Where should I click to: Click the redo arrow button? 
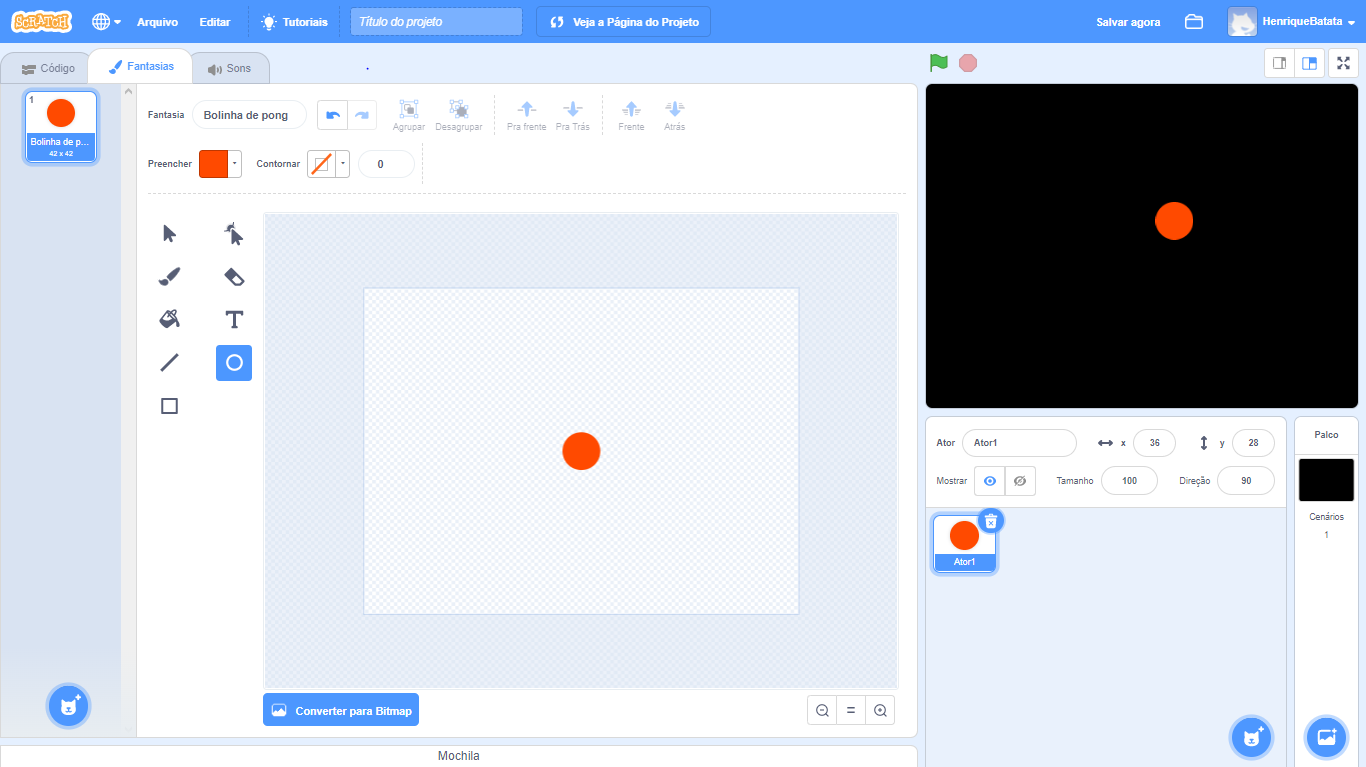362,115
